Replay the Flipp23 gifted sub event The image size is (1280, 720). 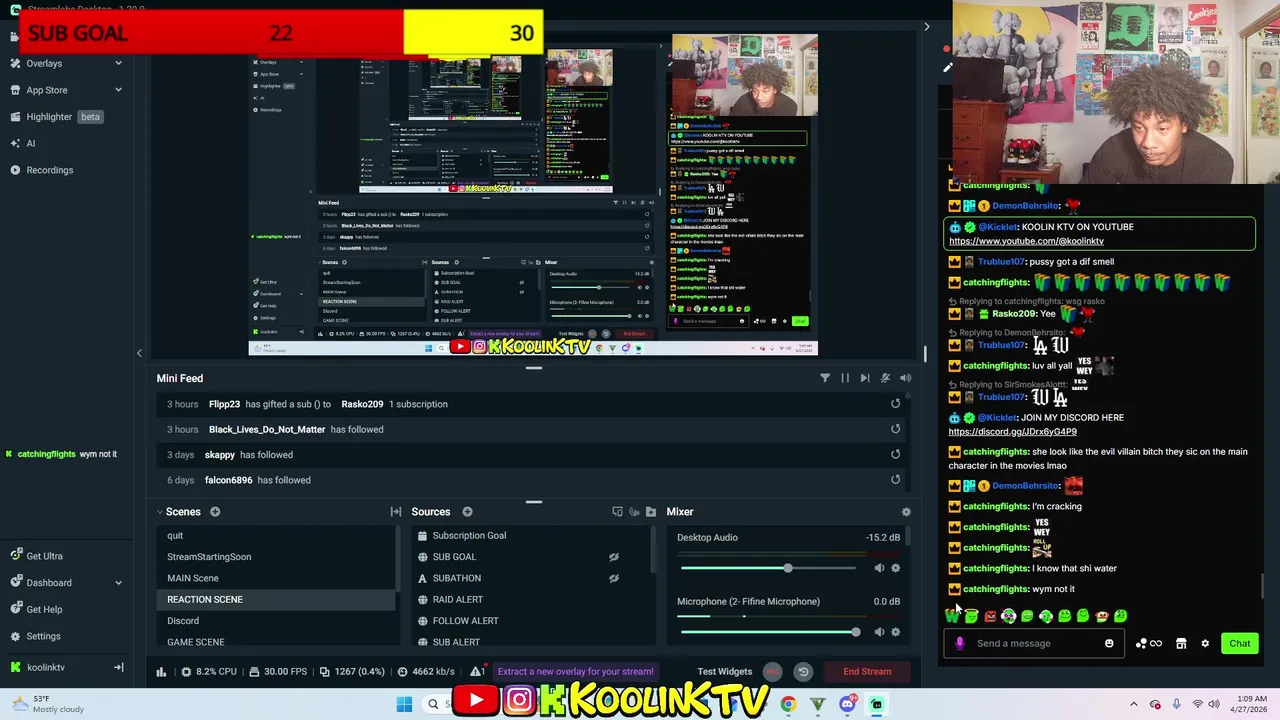(x=895, y=404)
